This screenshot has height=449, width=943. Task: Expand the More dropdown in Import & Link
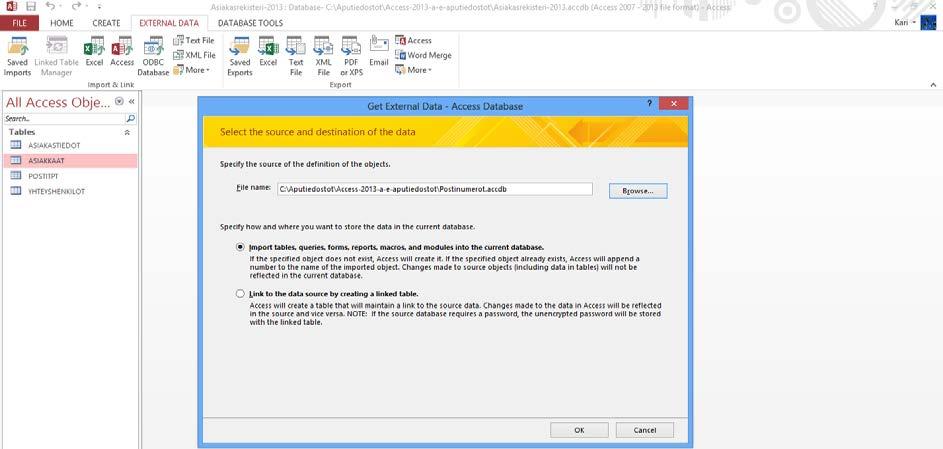(191, 70)
